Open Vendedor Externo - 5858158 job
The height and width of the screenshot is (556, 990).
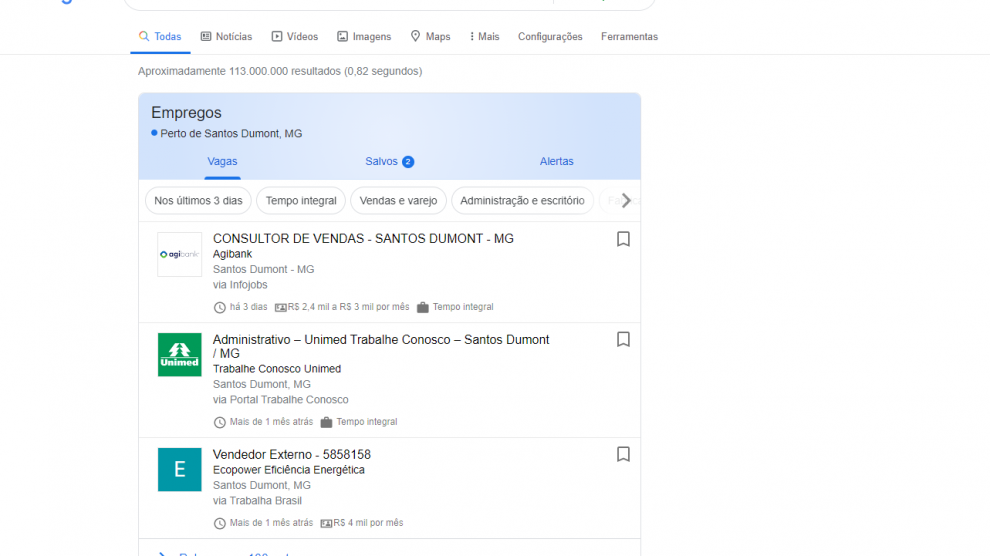(292, 454)
